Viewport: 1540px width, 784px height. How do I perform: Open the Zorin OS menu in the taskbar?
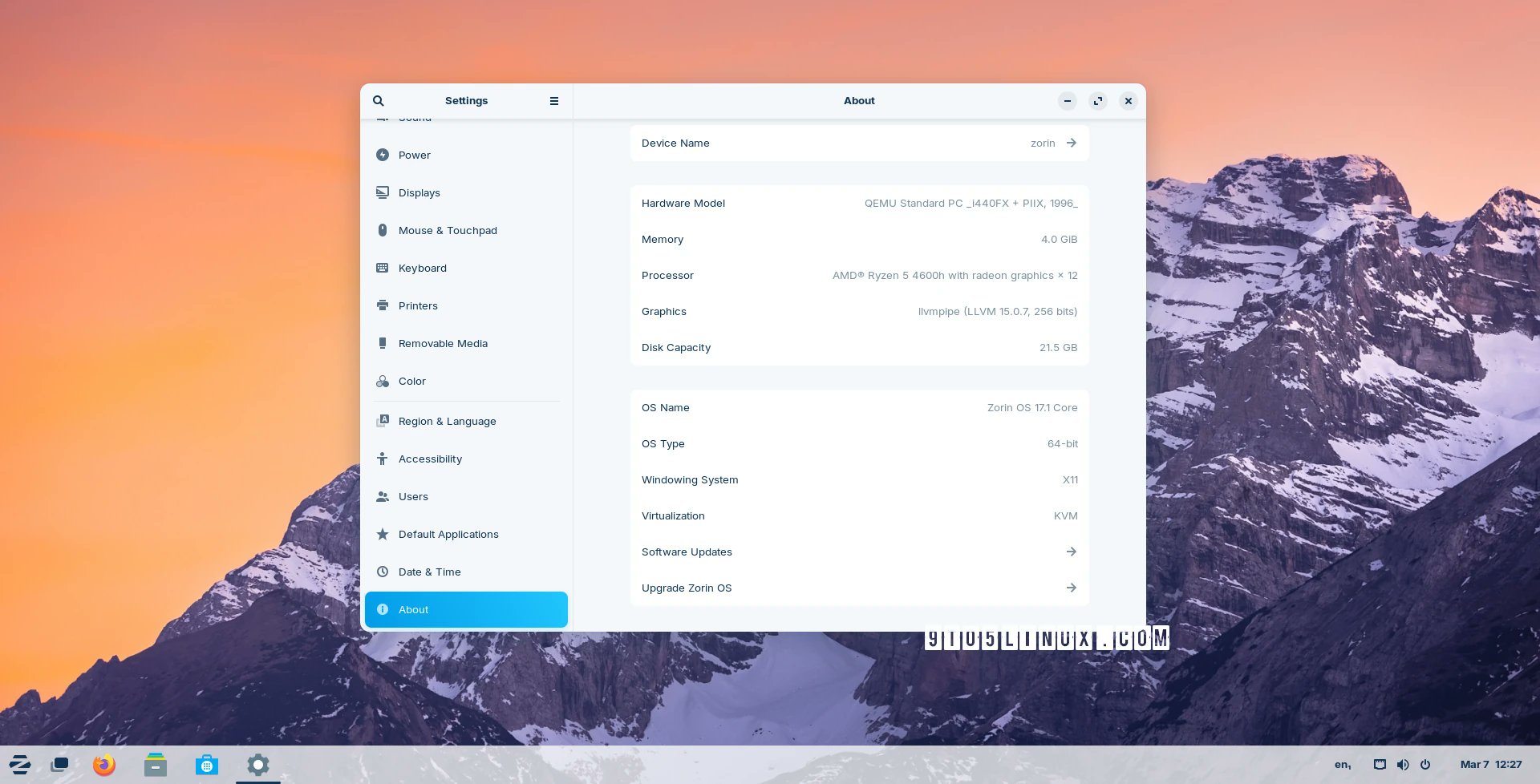[20, 764]
